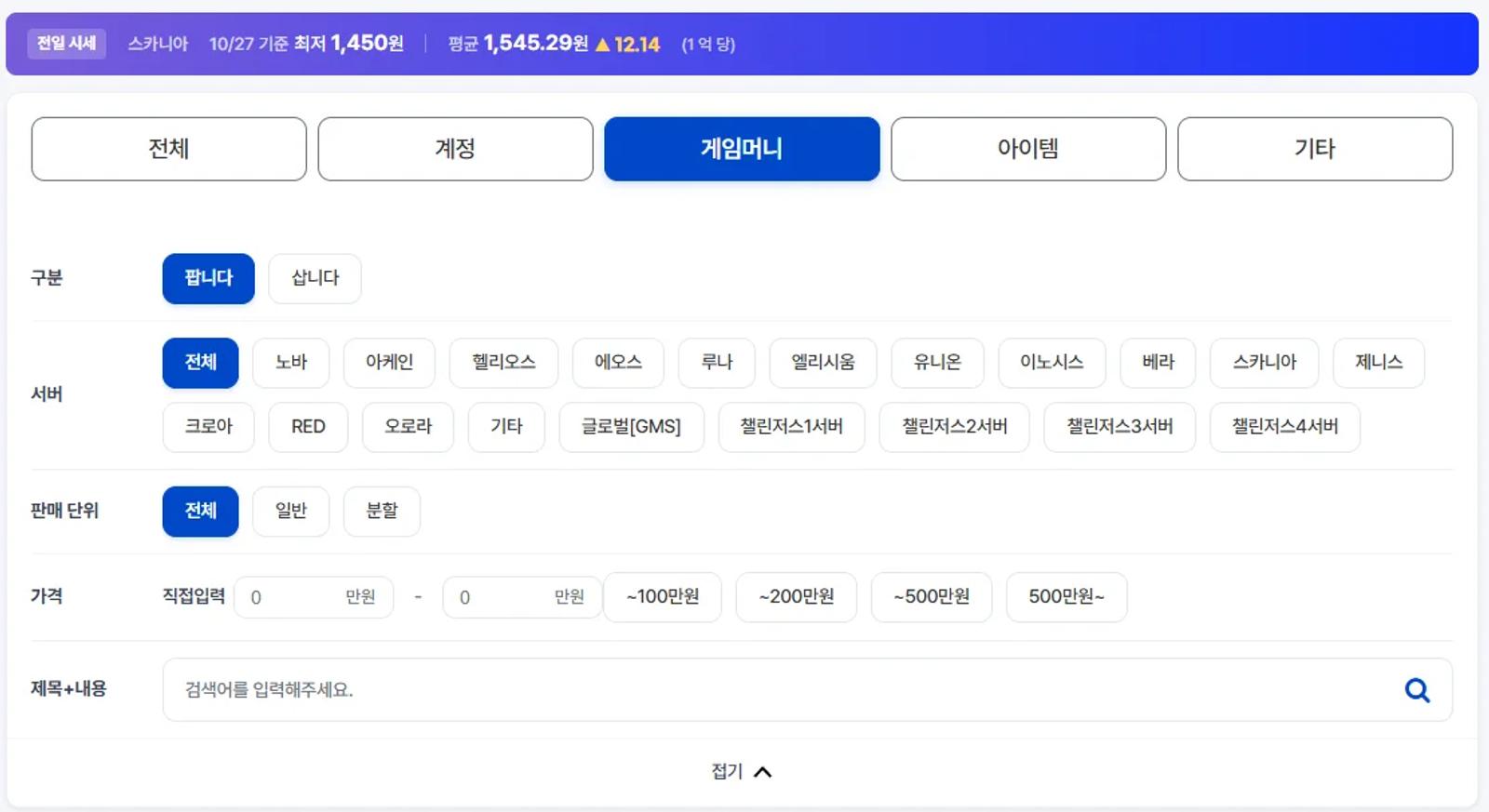Screen dimensions: 1489x812
Task: Click the search magnifier icon
Action: [1417, 690]
